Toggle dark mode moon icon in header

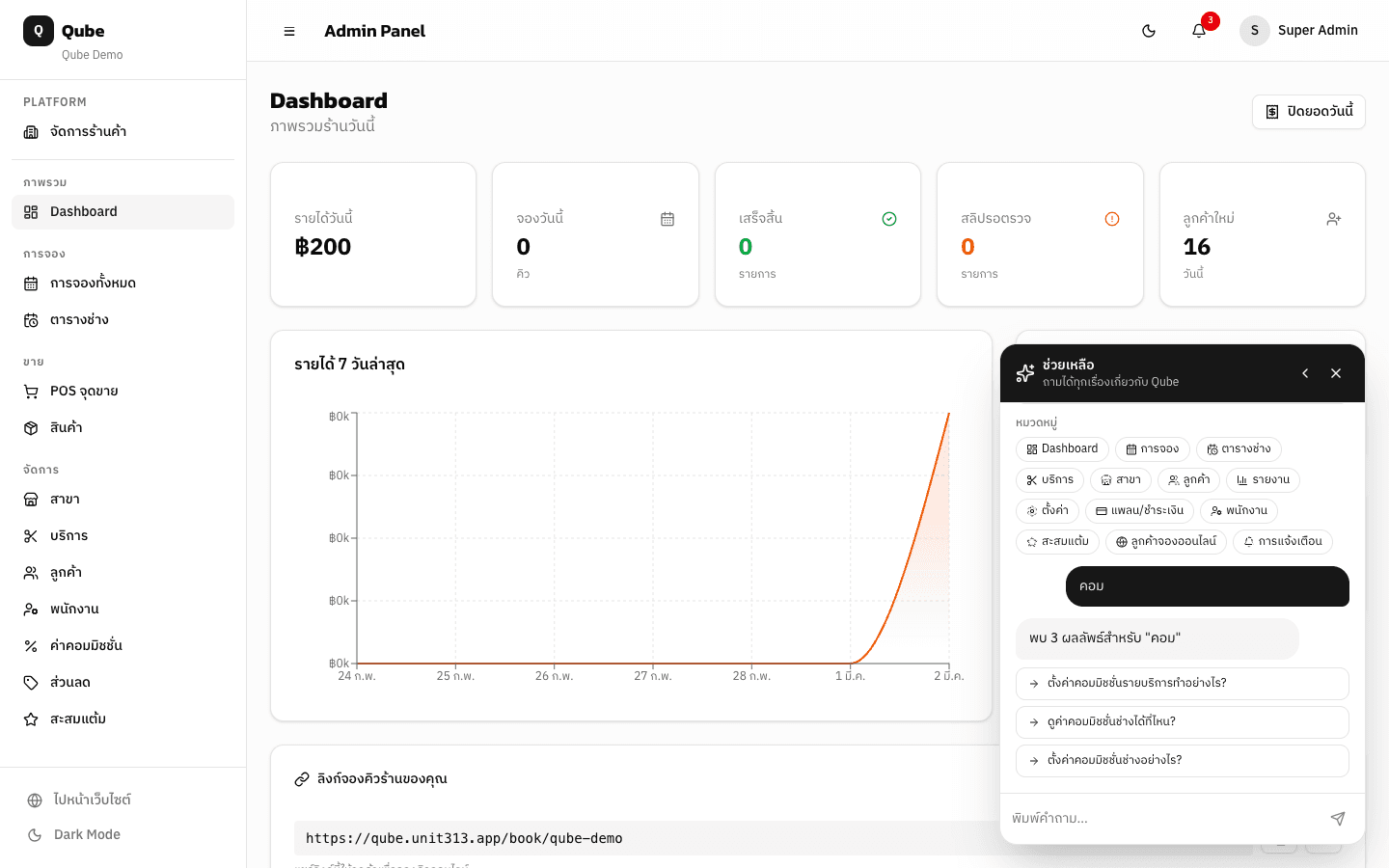pos(1149,31)
